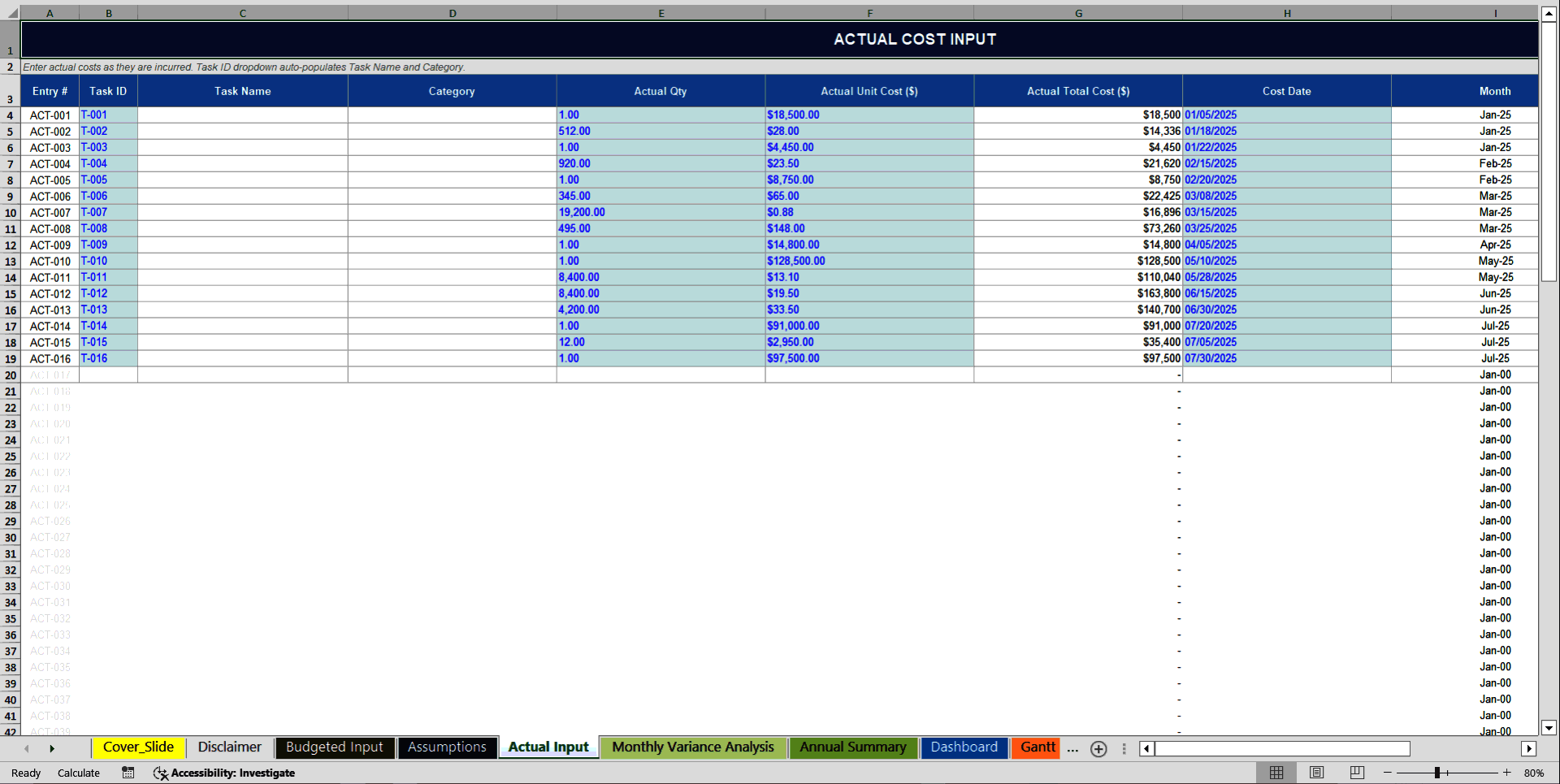Click the previous-sheet navigation arrow
Viewport: 1560px width, 784px height.
coord(25,748)
